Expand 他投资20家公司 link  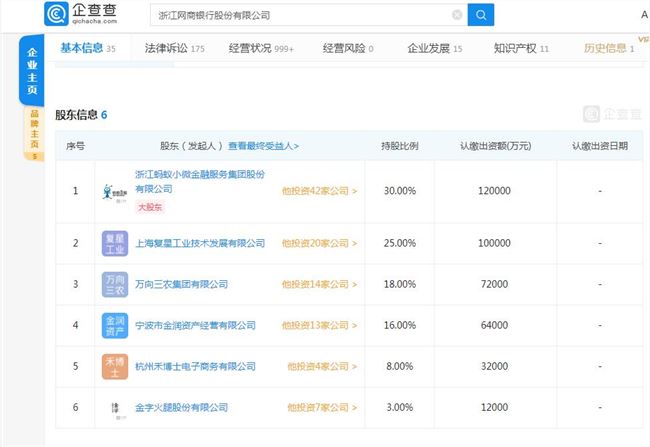319,243
